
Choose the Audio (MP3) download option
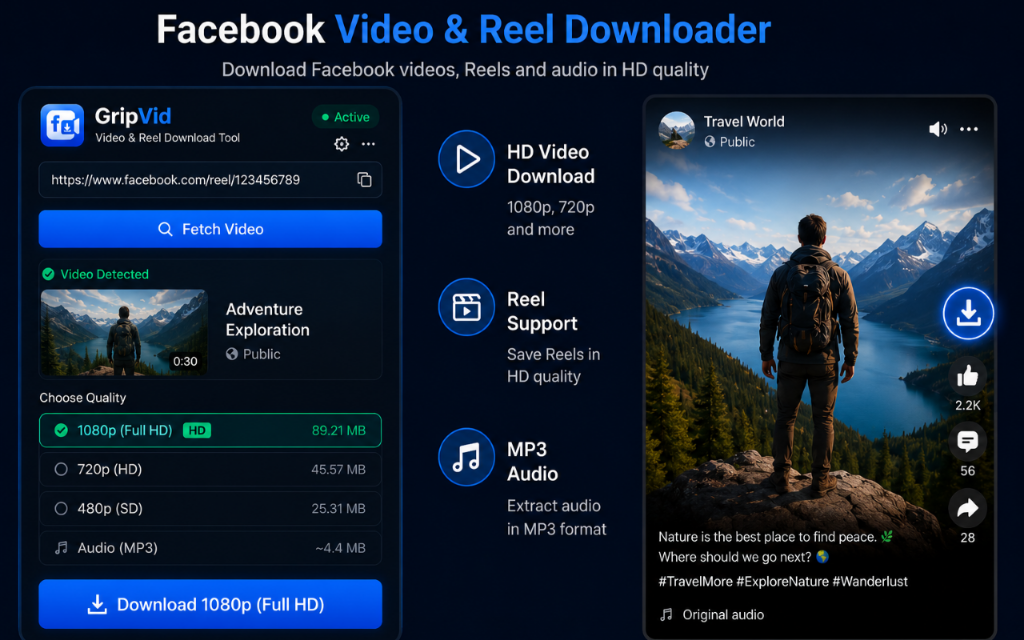[x=210, y=548]
